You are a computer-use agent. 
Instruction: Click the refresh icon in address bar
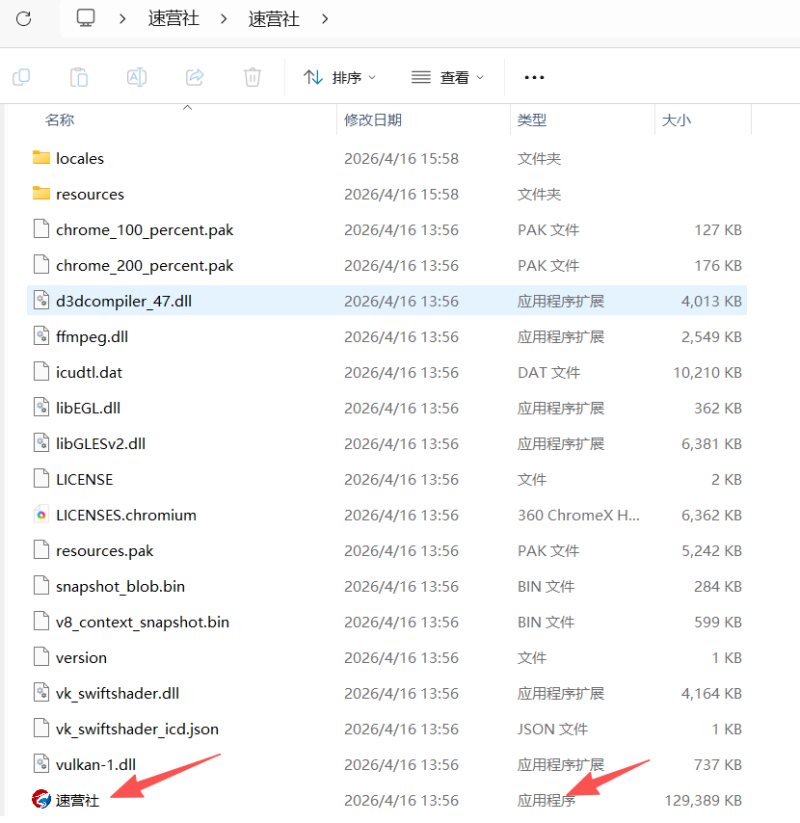(x=24, y=18)
